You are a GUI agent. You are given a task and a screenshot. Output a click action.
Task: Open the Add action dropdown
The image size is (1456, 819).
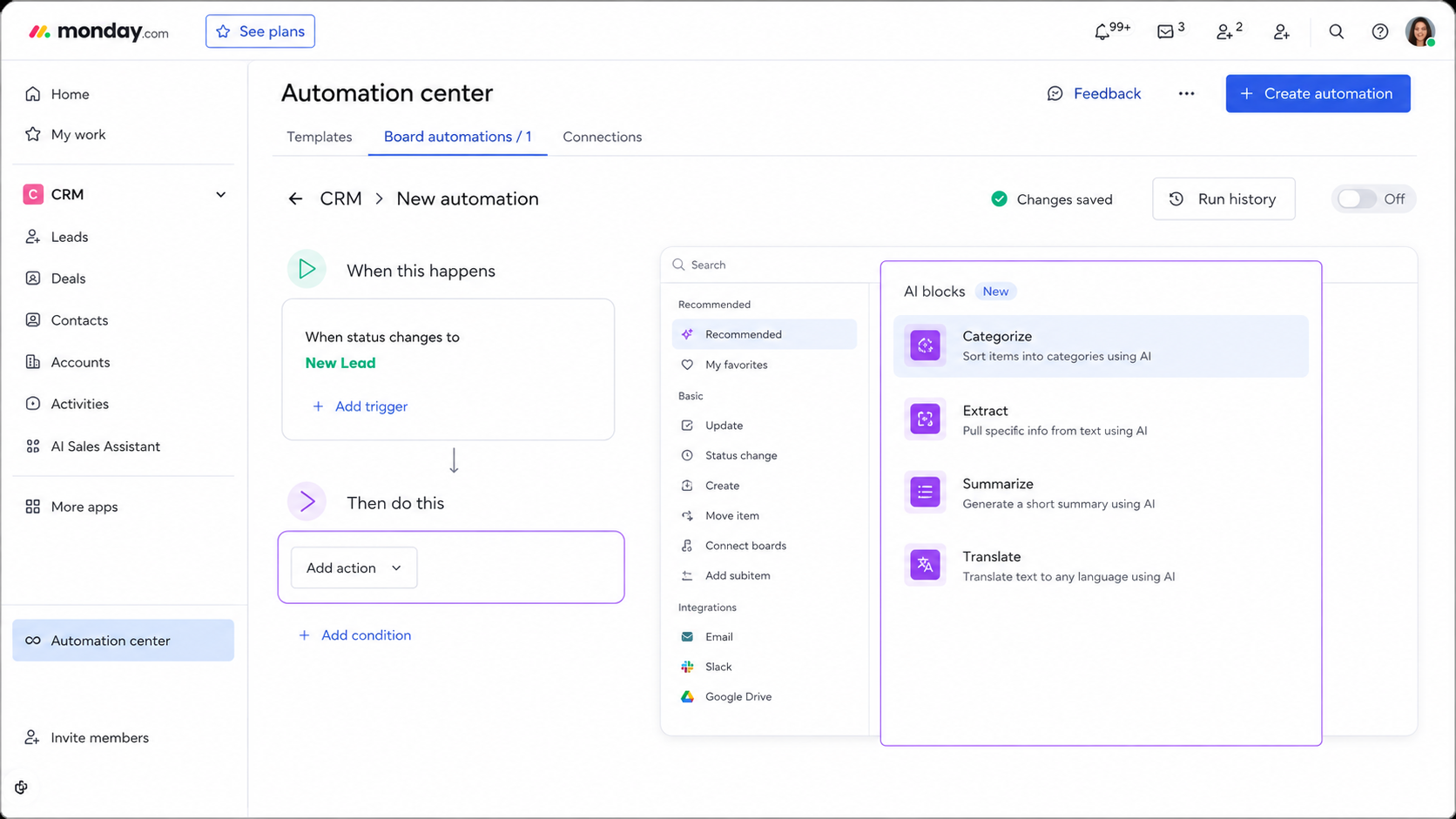(x=354, y=568)
